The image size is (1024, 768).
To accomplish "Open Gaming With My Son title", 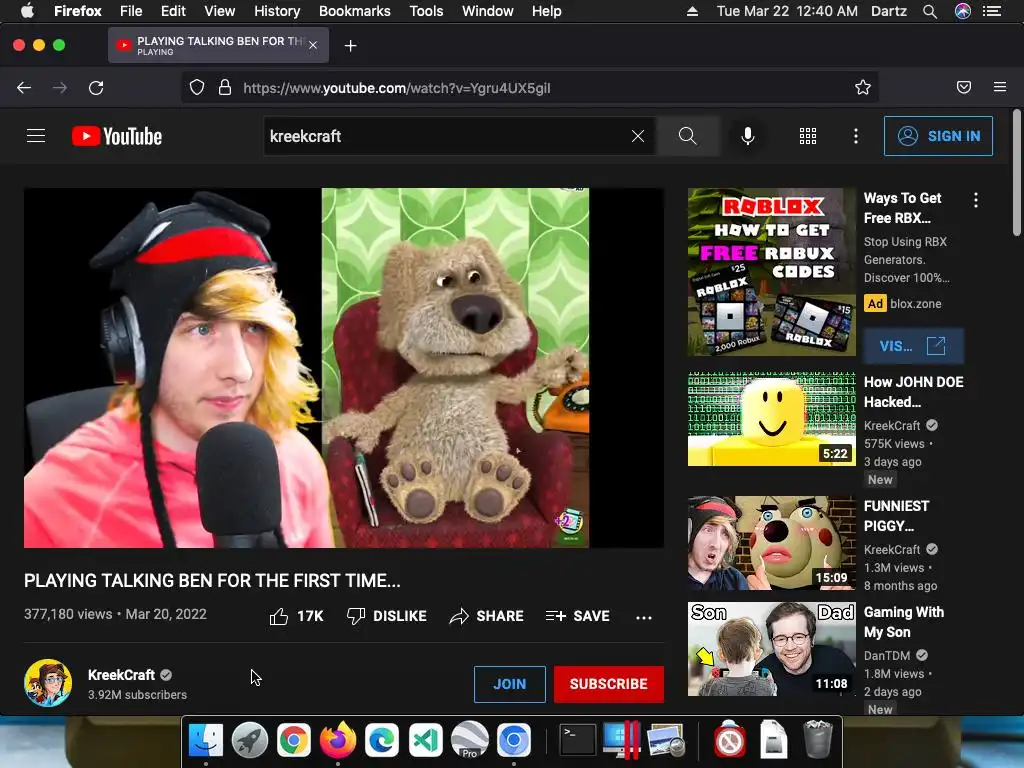I will pyautogui.click(x=904, y=622).
